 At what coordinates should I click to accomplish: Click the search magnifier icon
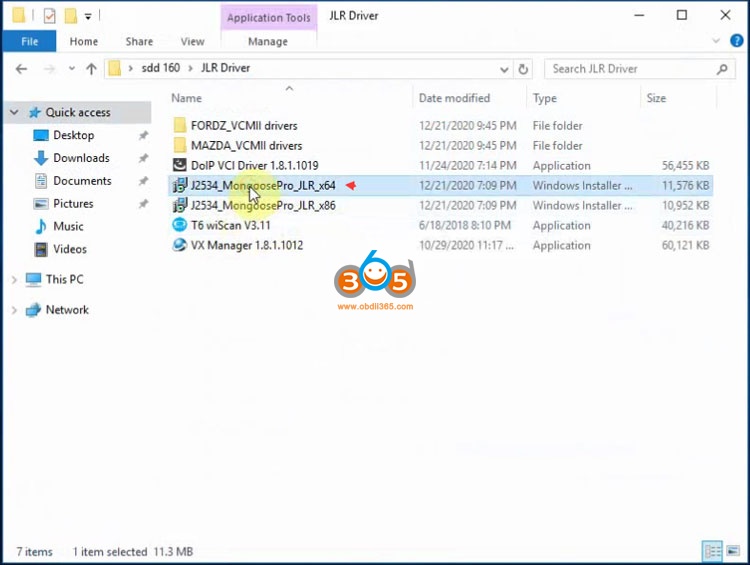pyautogui.click(x=722, y=69)
